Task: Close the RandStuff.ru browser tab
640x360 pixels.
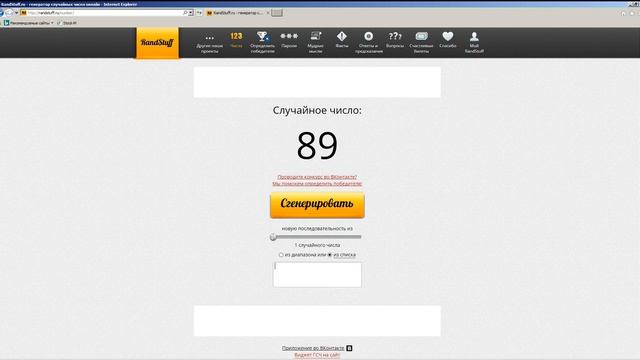Action: pos(268,13)
